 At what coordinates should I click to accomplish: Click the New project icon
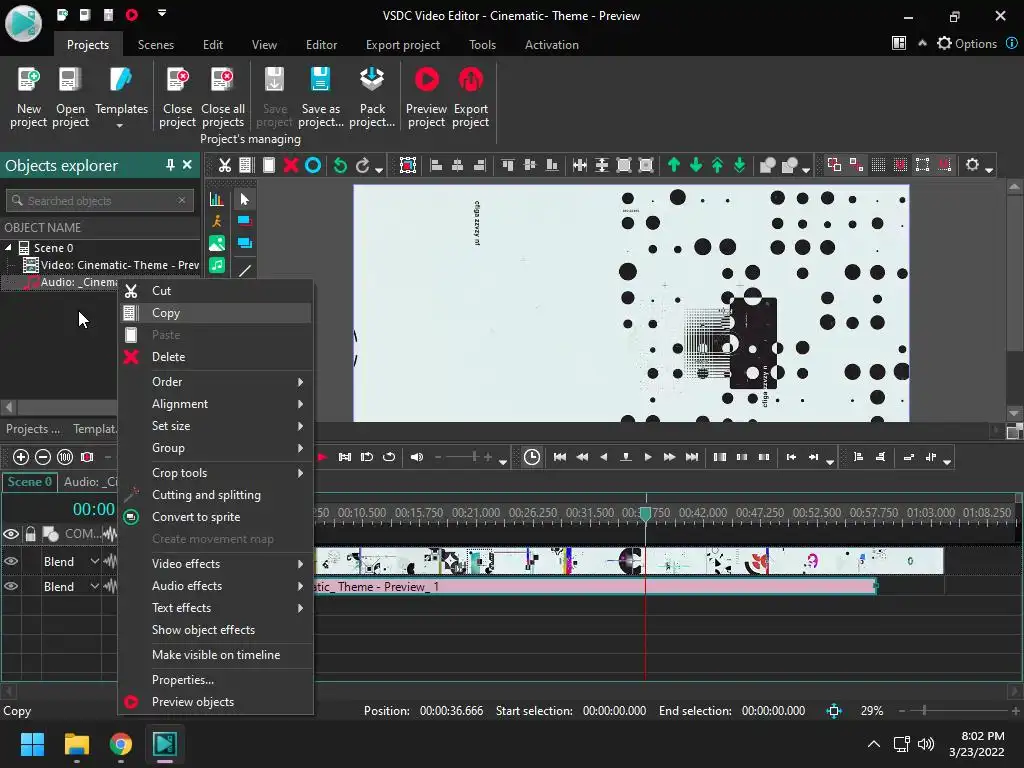coord(29,80)
